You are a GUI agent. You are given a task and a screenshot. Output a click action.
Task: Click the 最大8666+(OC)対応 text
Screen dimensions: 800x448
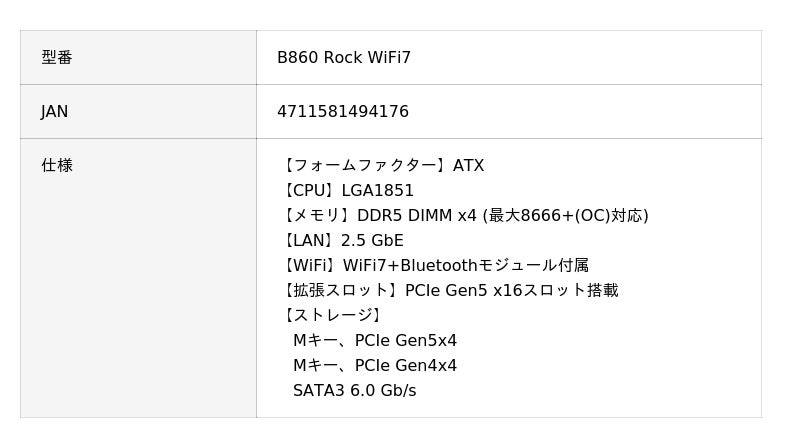coord(566,216)
